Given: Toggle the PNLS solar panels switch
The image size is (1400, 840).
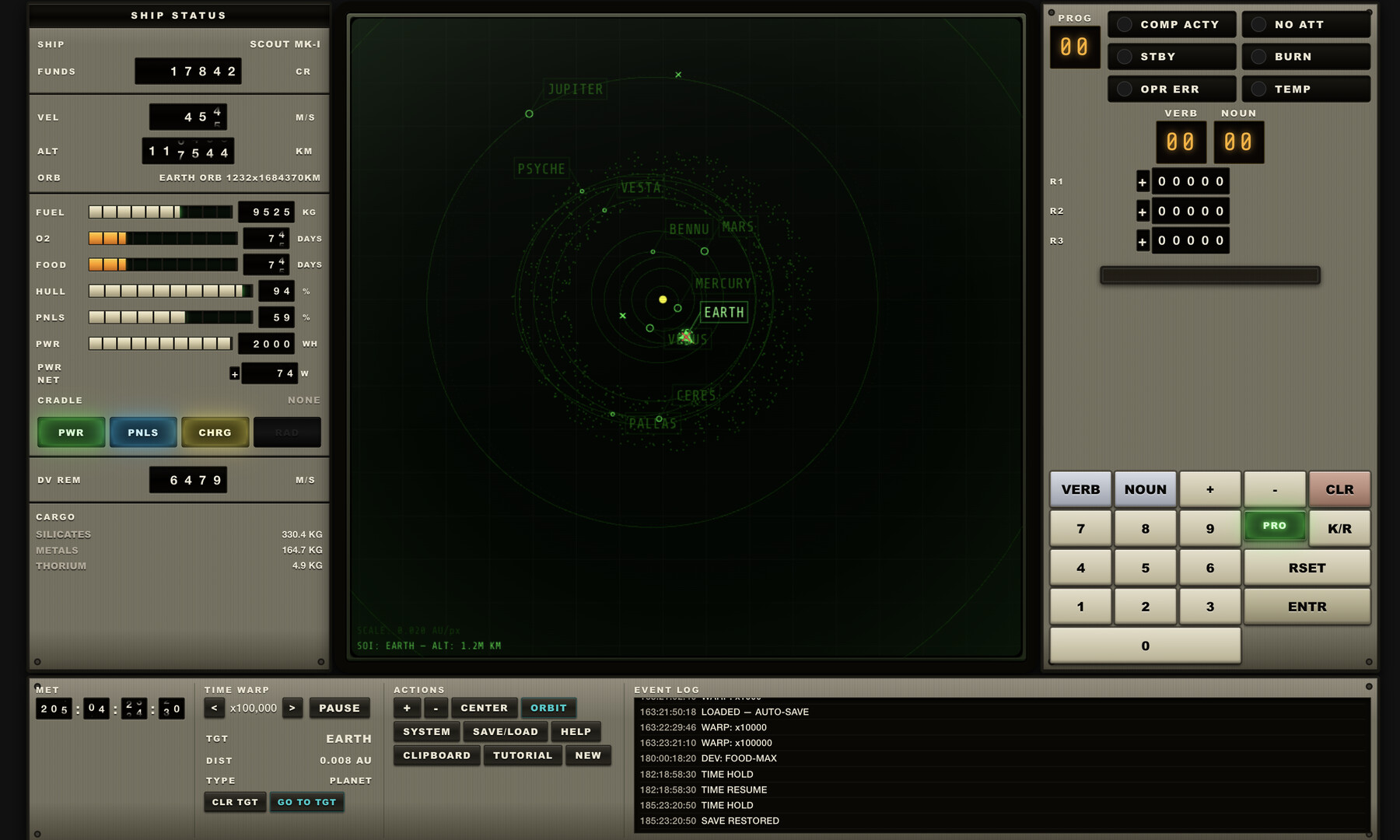Looking at the screenshot, I should coord(143,432).
